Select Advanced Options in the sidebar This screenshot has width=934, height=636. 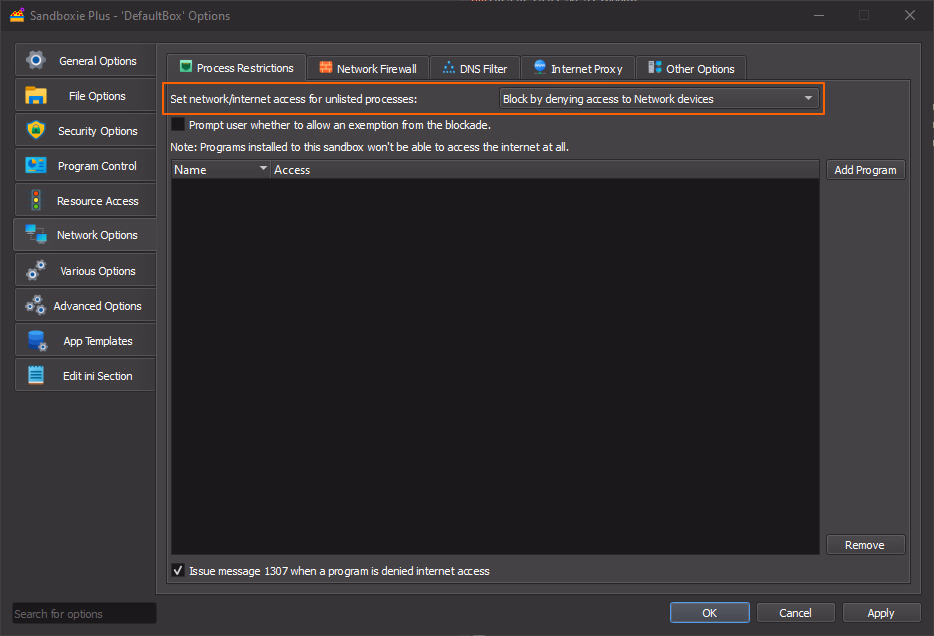click(97, 306)
